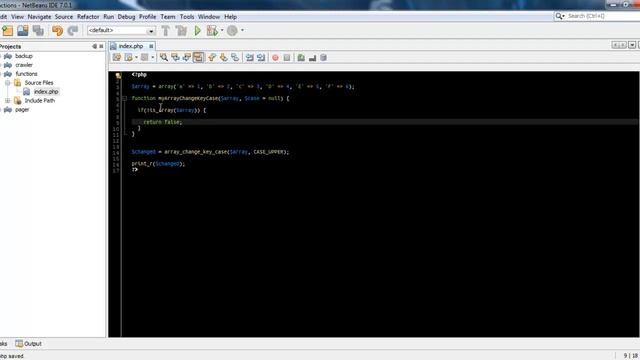Undo the last edit
The image size is (640, 360).
coord(58,31)
